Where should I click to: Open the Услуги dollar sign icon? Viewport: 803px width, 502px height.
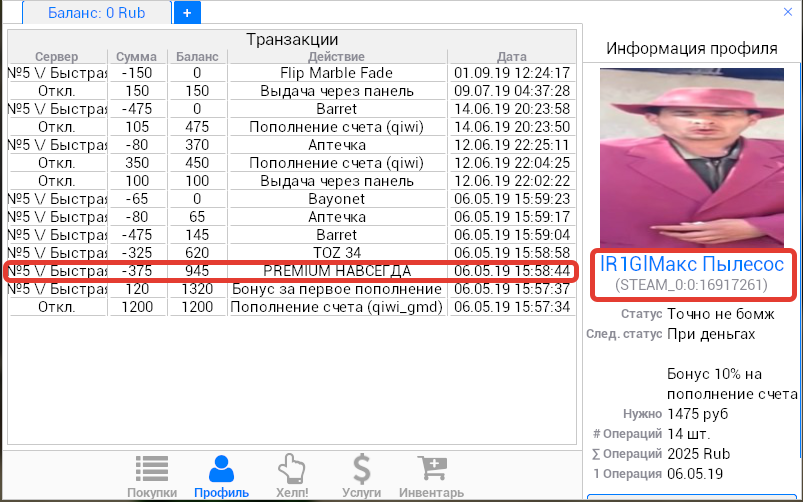pos(362,469)
